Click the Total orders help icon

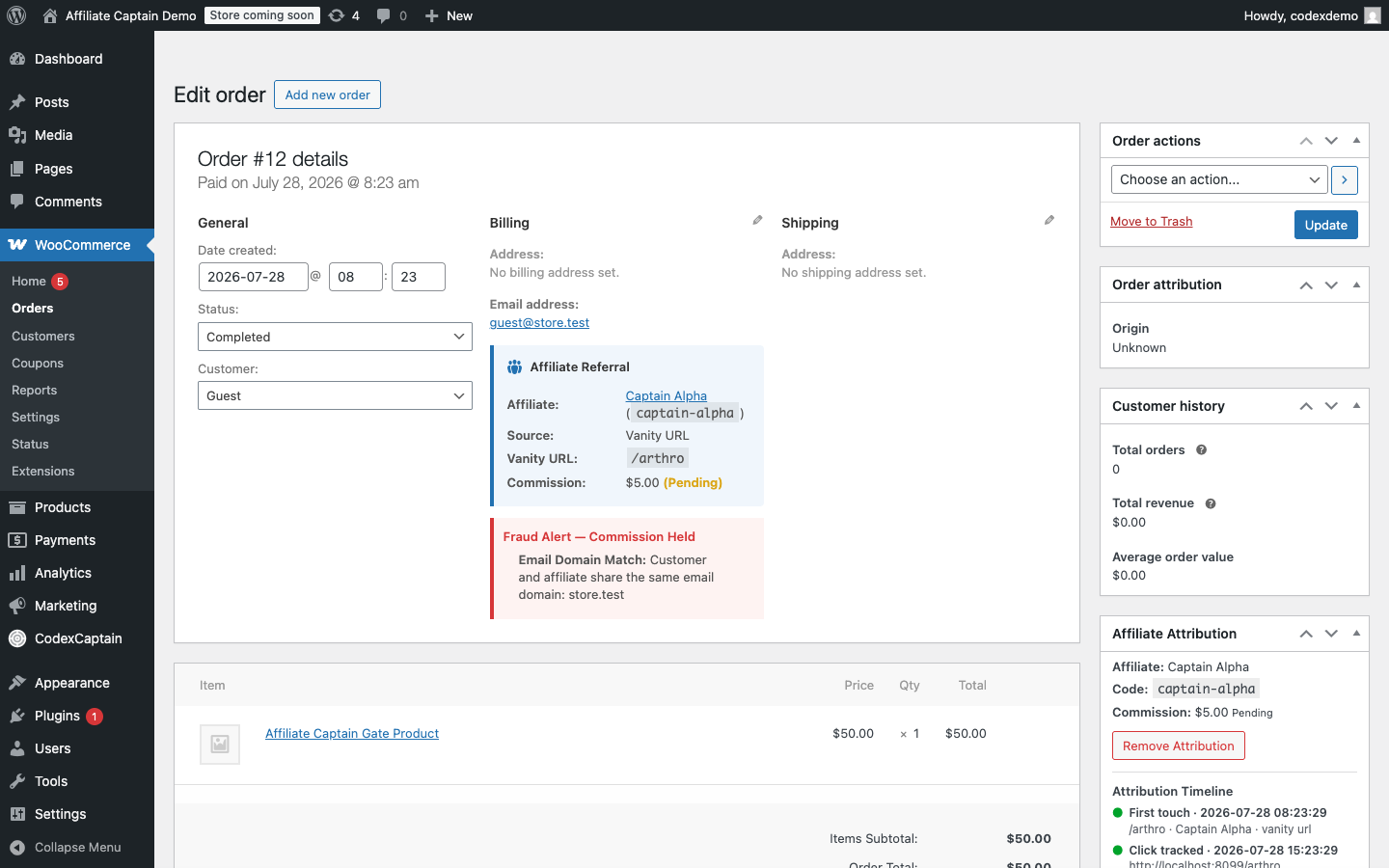click(1202, 449)
